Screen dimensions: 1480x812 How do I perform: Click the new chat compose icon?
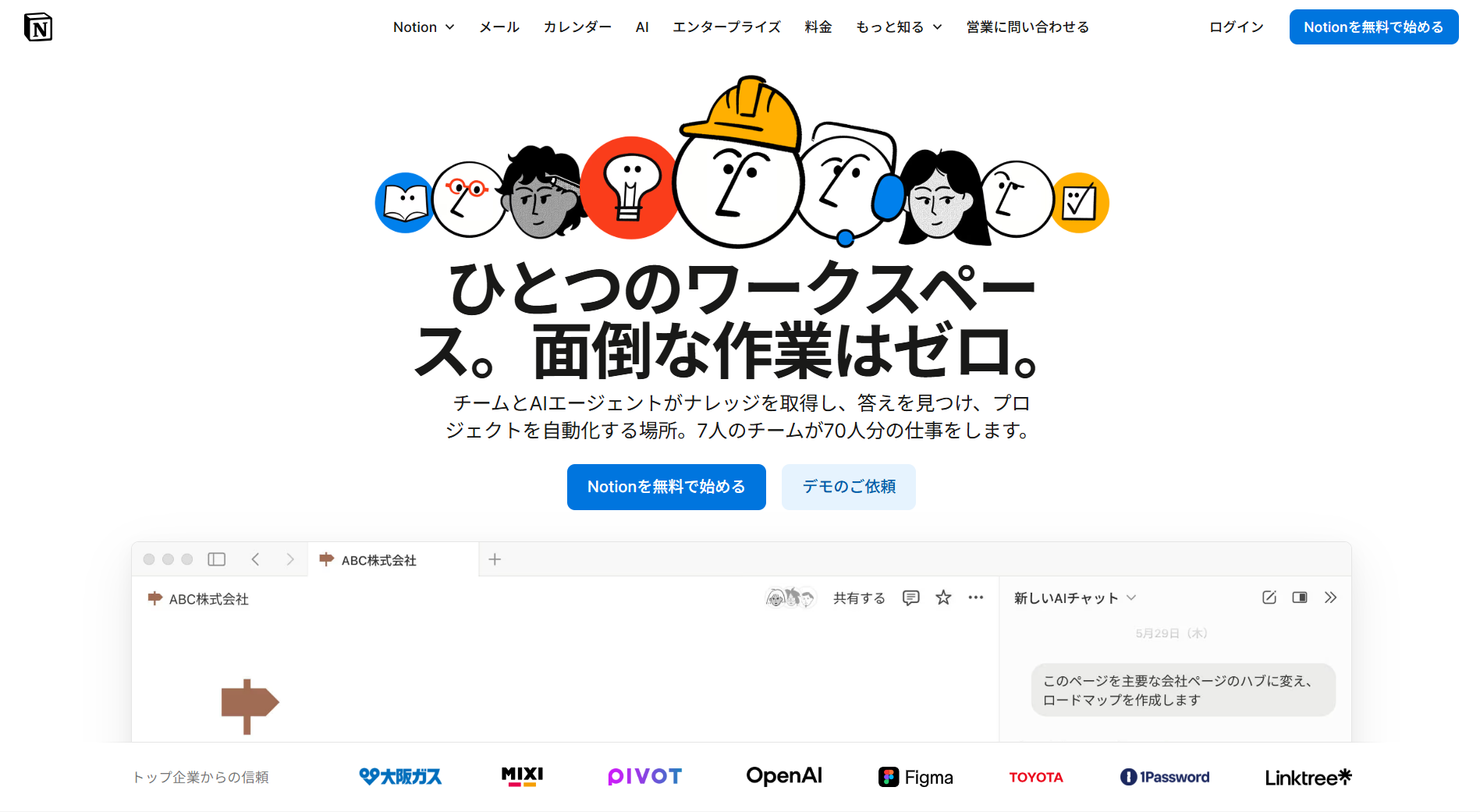tap(1269, 597)
